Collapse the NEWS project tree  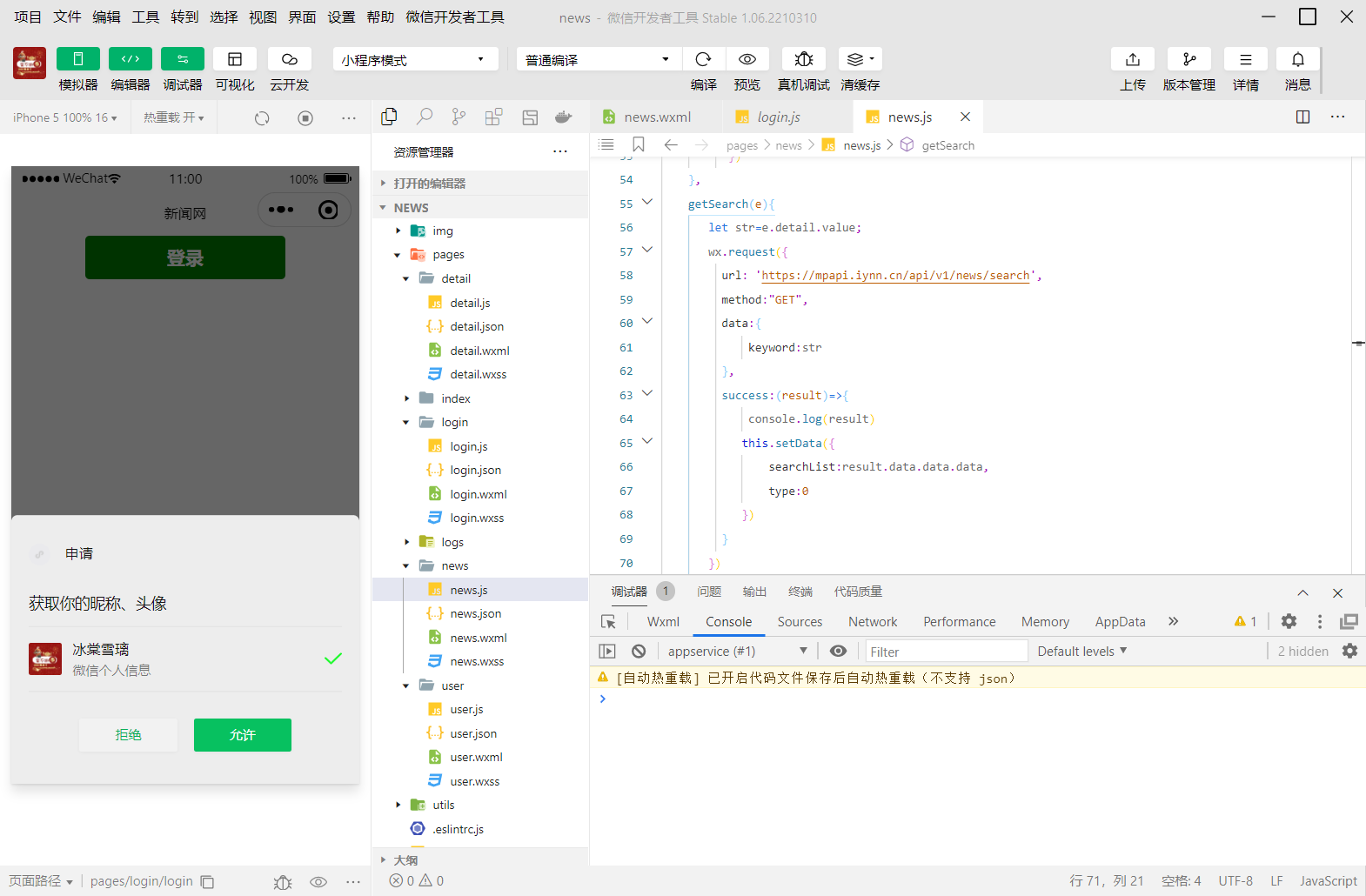(383, 208)
